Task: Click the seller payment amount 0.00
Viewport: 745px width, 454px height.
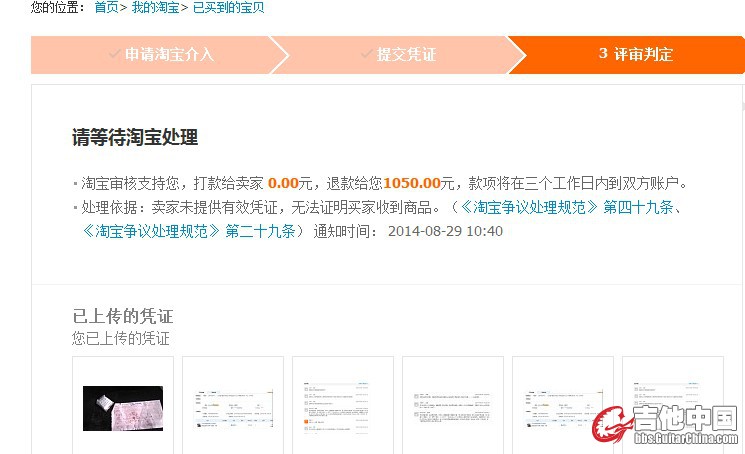Action: 283,183
